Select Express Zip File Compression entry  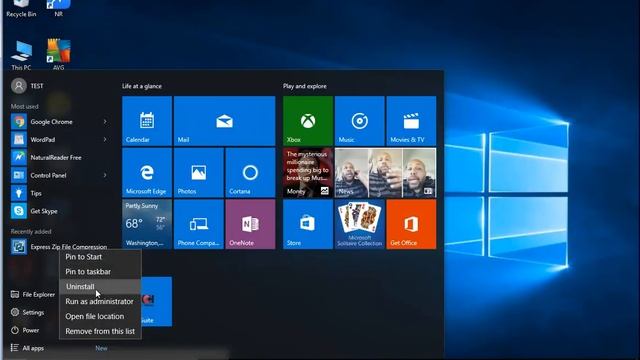point(60,247)
